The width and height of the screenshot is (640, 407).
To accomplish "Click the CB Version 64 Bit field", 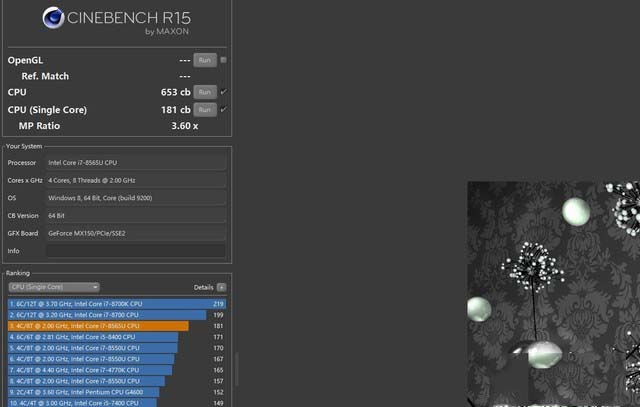I will tap(136, 216).
